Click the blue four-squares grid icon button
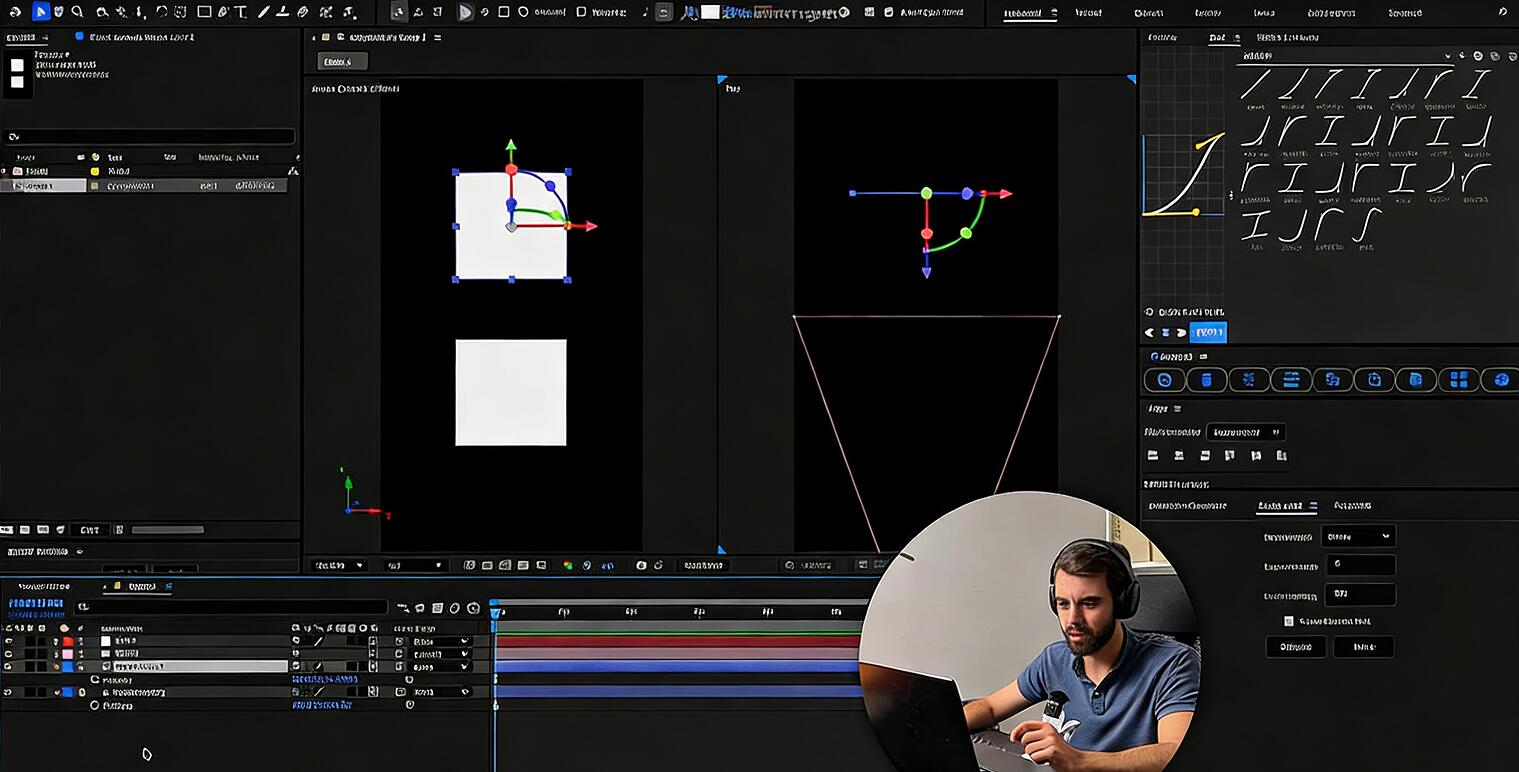1519x772 pixels. tap(1459, 380)
